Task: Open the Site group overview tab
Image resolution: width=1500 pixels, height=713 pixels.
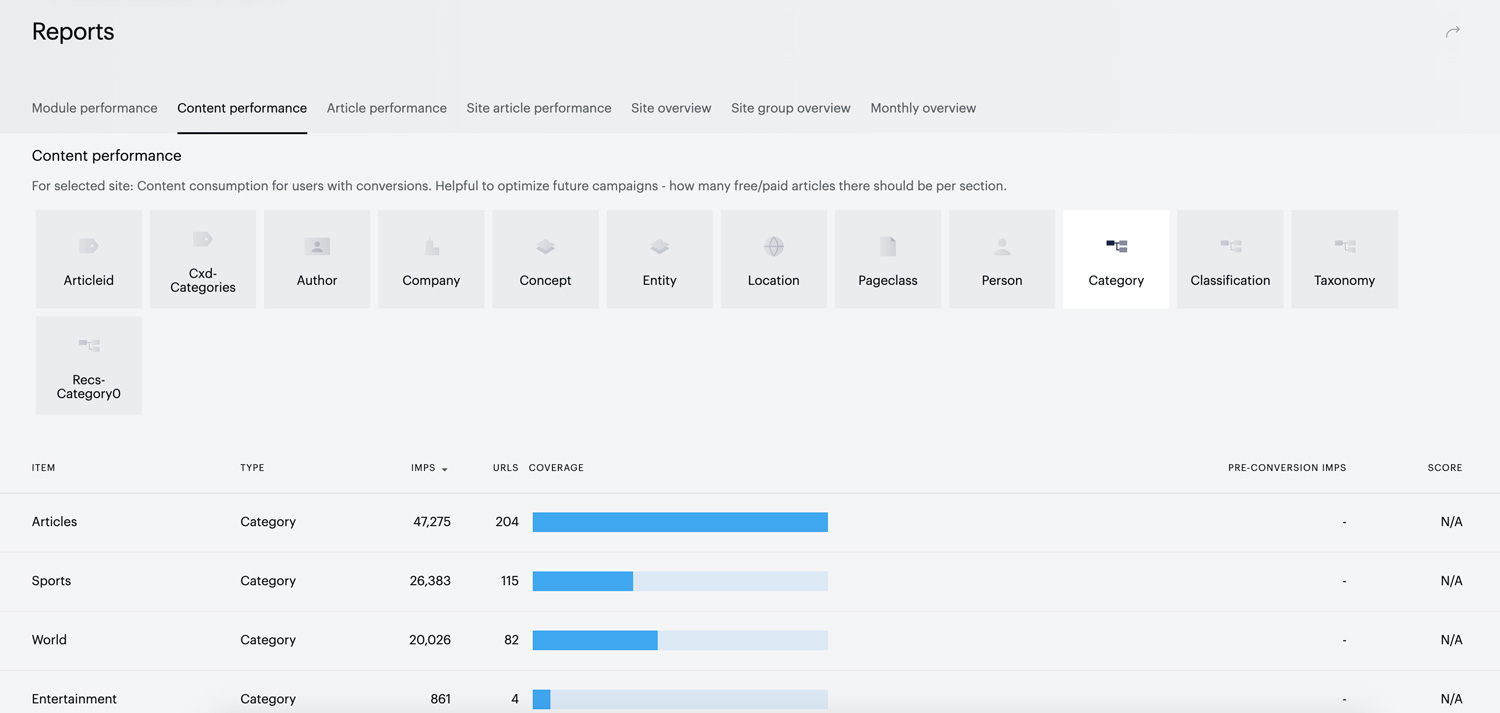Action: (x=791, y=108)
